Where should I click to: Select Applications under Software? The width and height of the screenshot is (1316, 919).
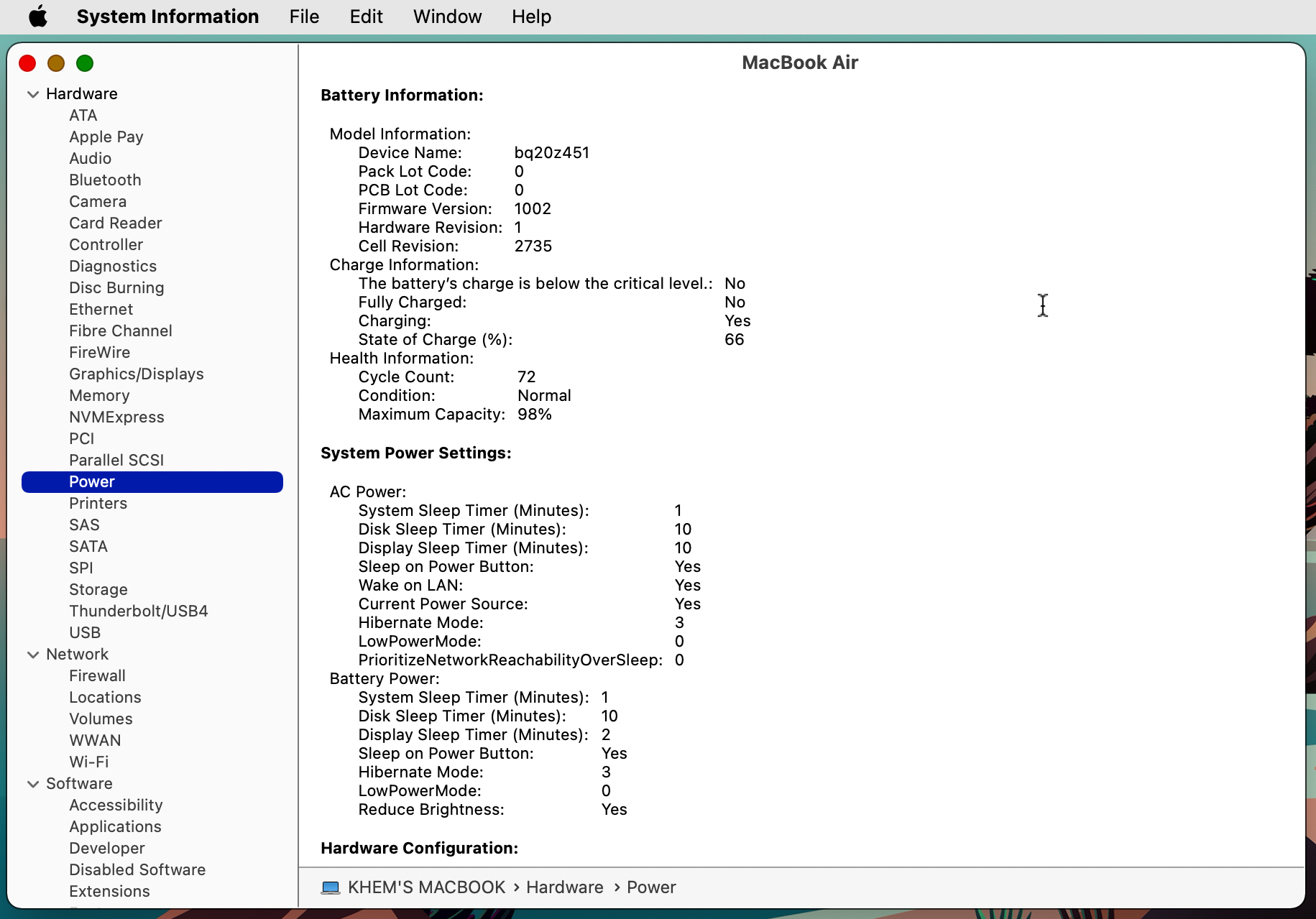point(115,826)
